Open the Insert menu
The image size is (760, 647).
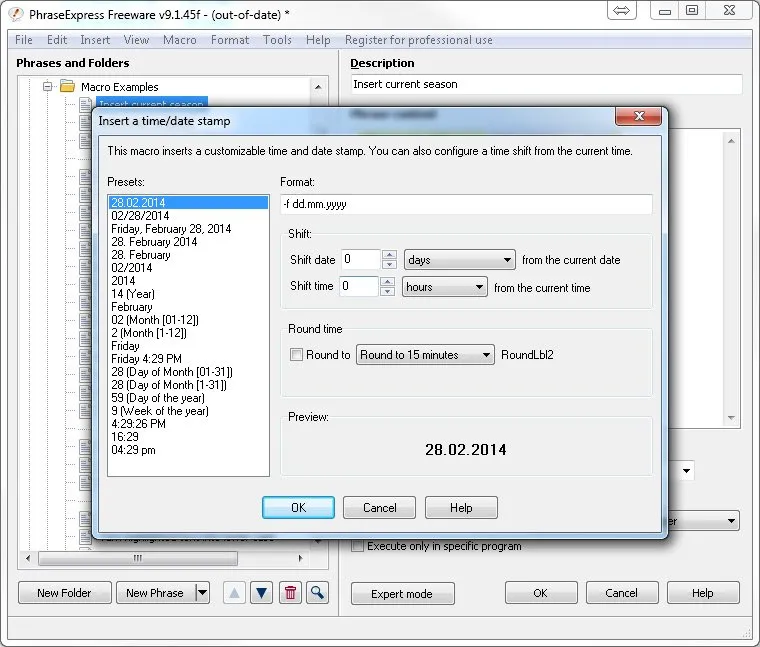coord(95,40)
